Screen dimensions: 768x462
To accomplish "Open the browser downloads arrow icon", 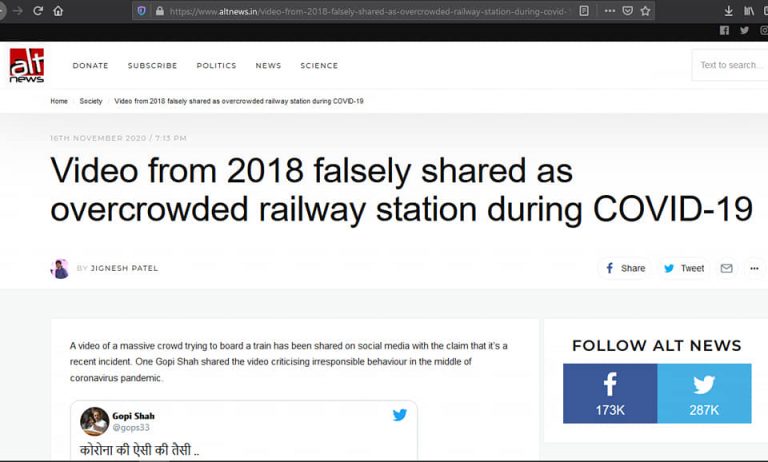I will [x=728, y=11].
